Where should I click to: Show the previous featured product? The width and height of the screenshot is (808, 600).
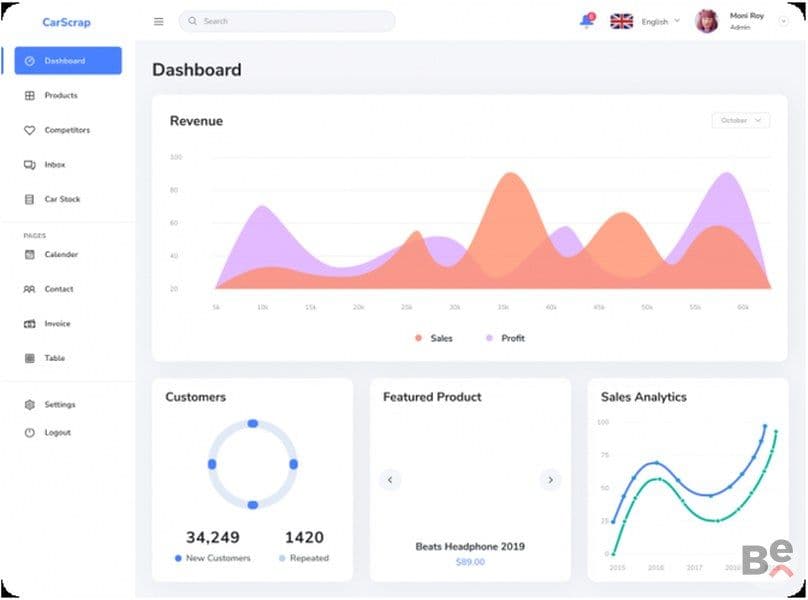click(390, 480)
